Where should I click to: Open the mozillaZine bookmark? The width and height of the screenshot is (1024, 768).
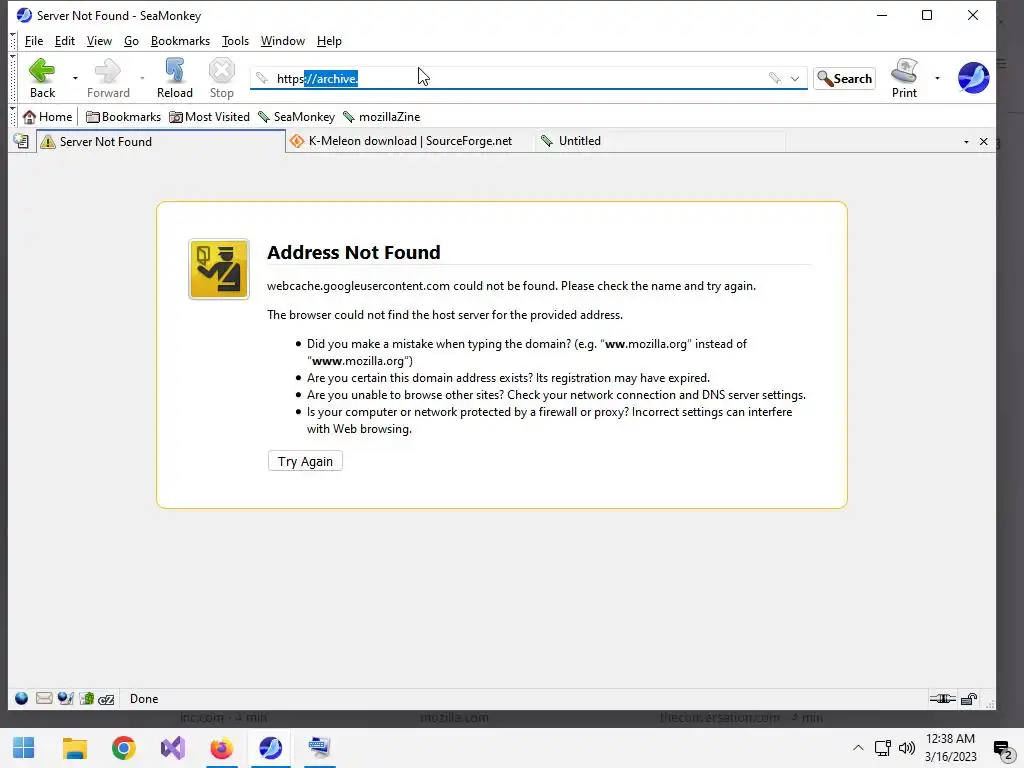(x=381, y=117)
